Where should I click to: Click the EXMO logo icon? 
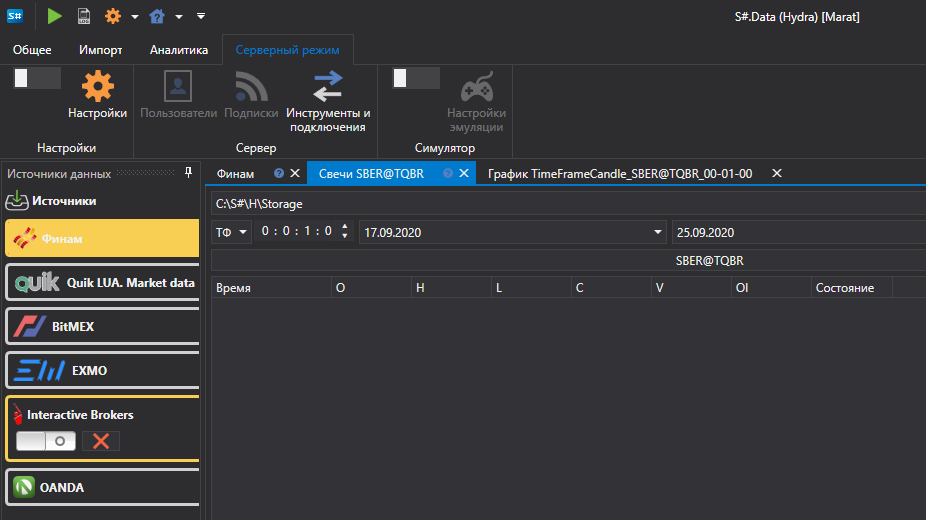pos(39,371)
